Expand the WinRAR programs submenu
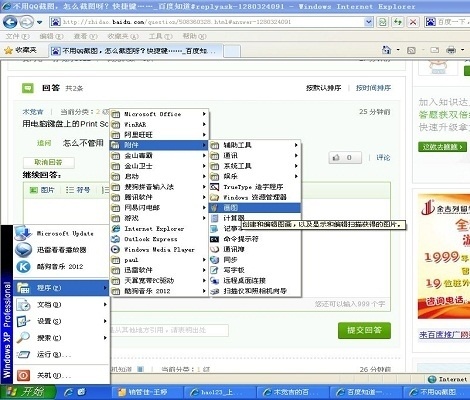 159,124
